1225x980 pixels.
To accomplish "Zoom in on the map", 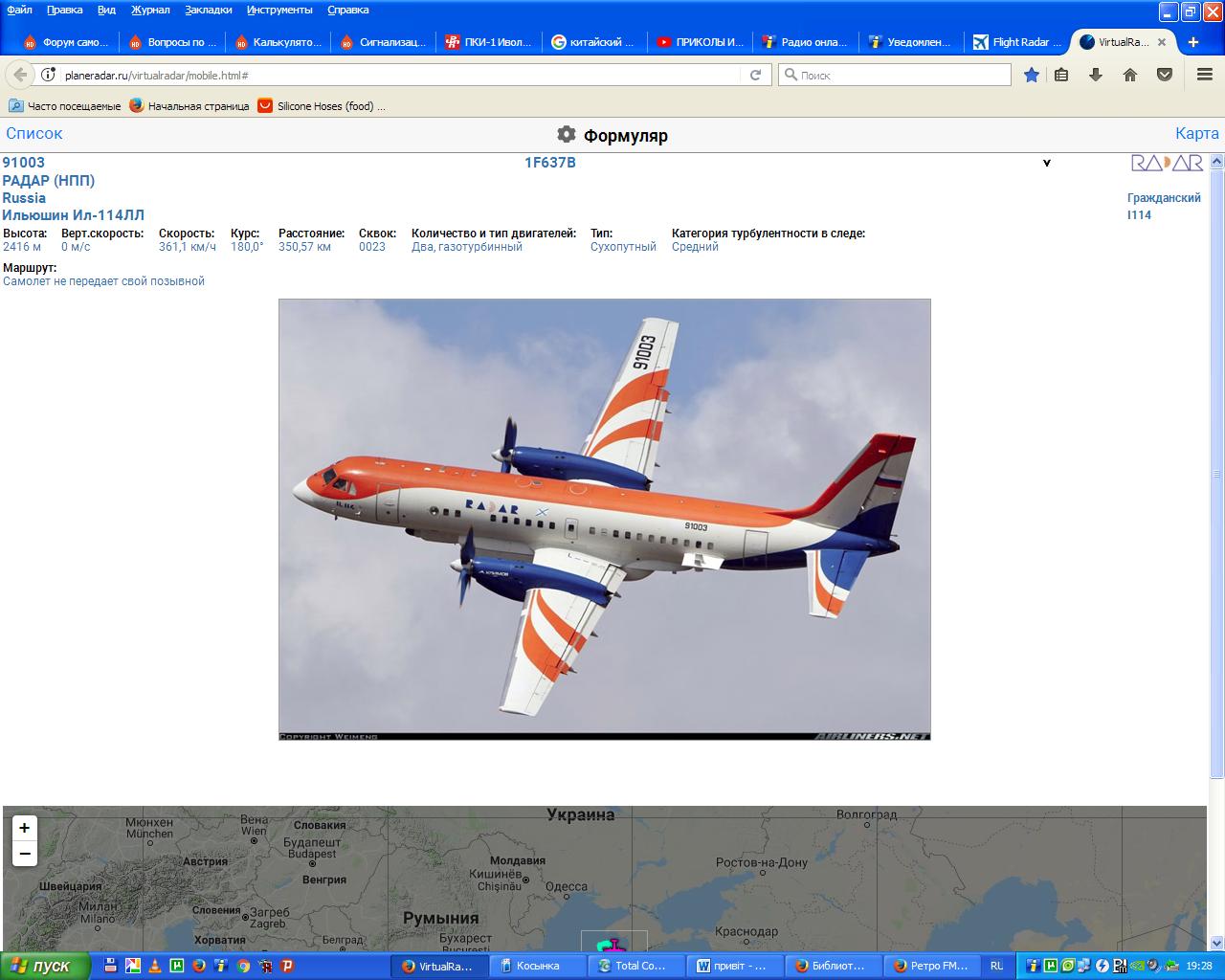I will coord(25,828).
